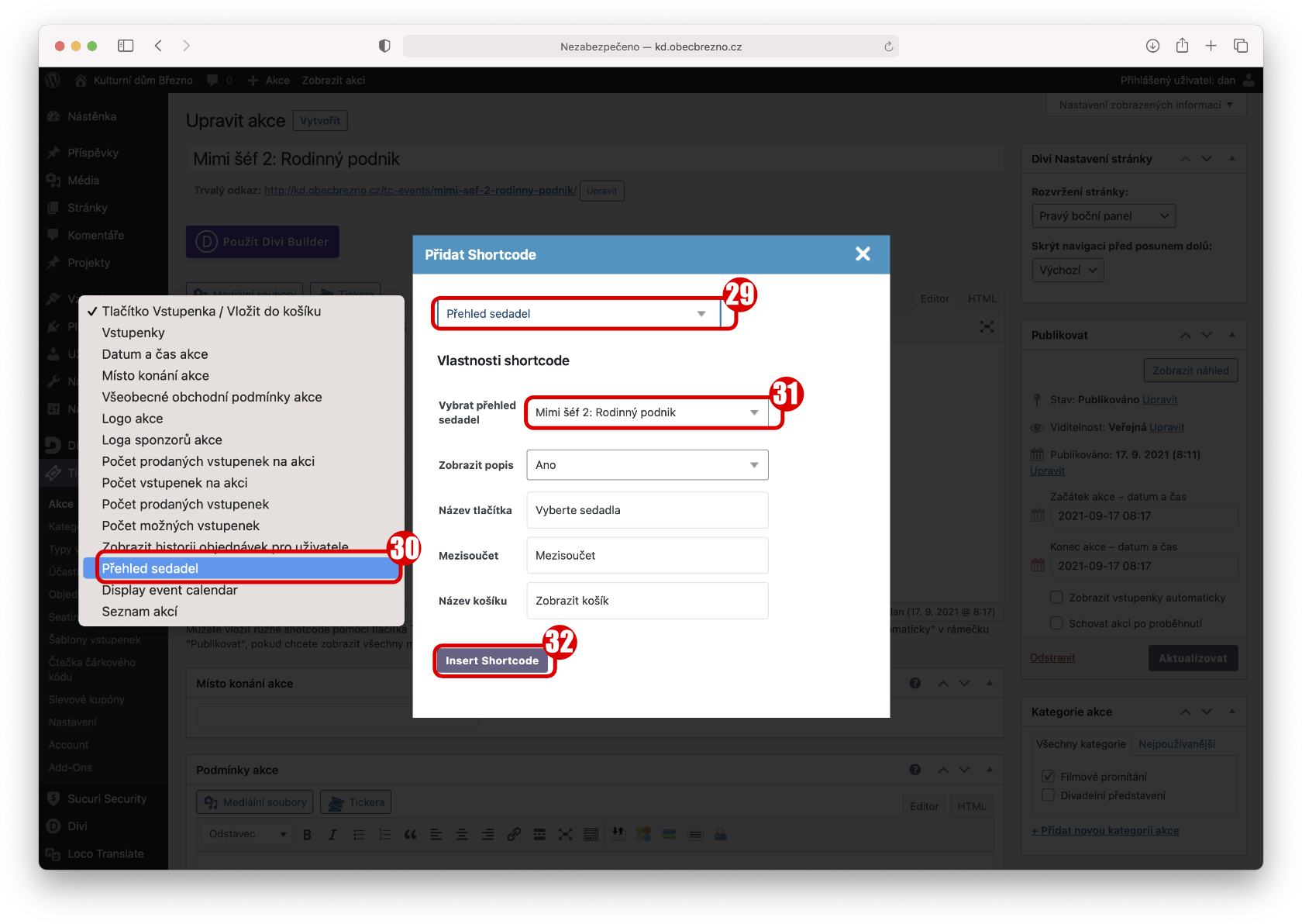Uncheck Filmové promítání category

coord(1049,776)
